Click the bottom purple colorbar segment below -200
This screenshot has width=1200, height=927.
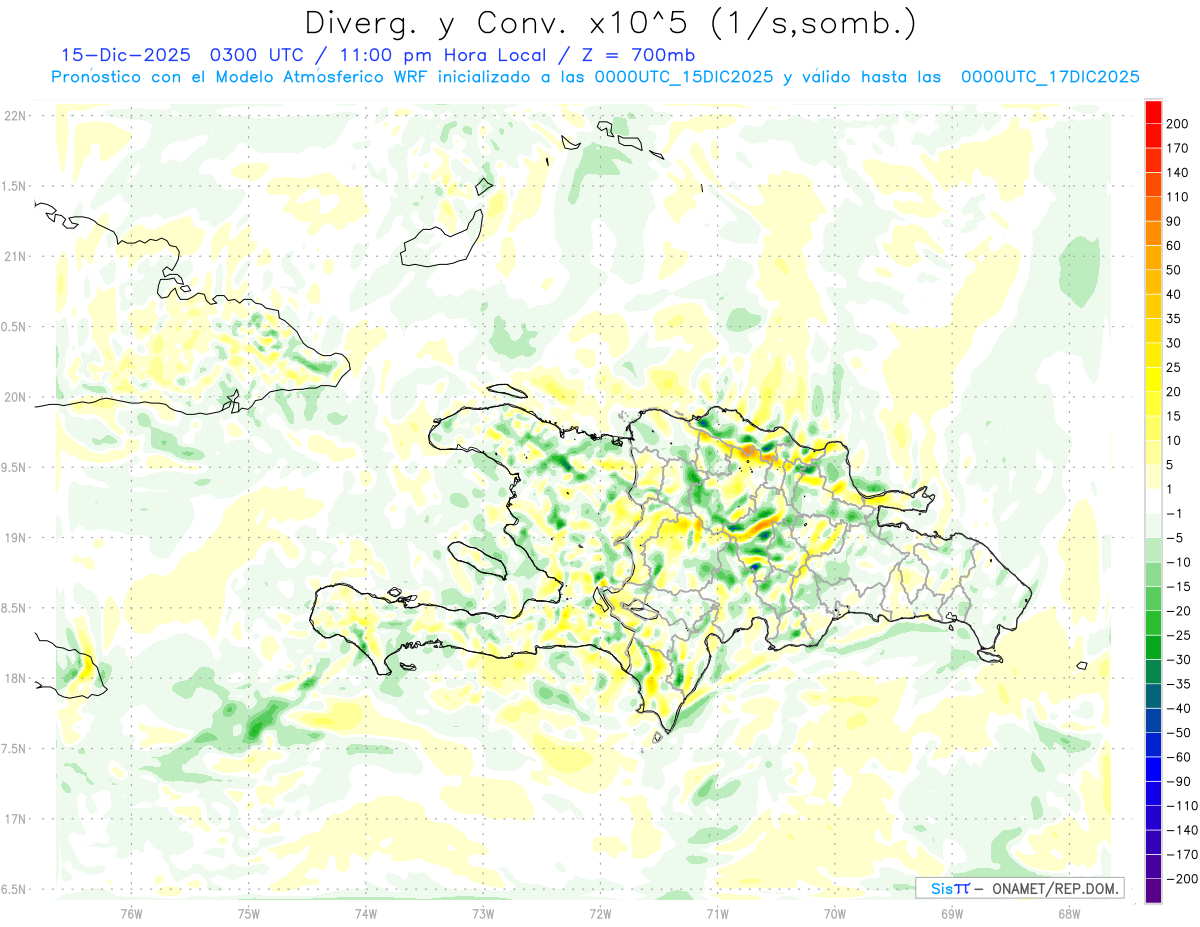coord(1153,892)
